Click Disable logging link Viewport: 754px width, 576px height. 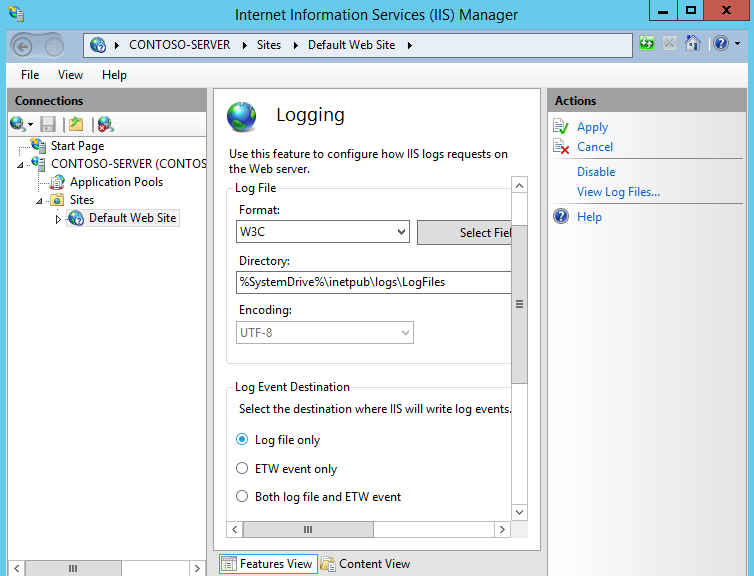click(596, 172)
